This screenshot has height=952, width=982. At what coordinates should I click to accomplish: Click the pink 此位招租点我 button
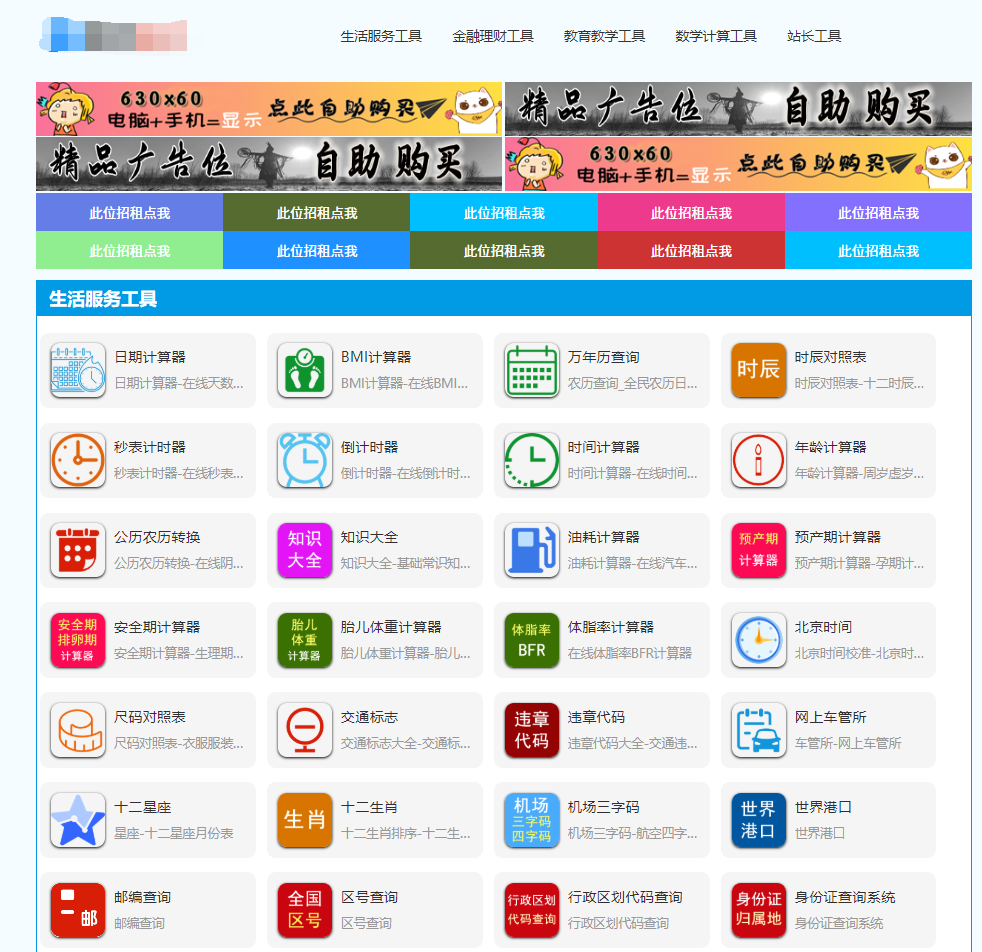click(x=691, y=212)
